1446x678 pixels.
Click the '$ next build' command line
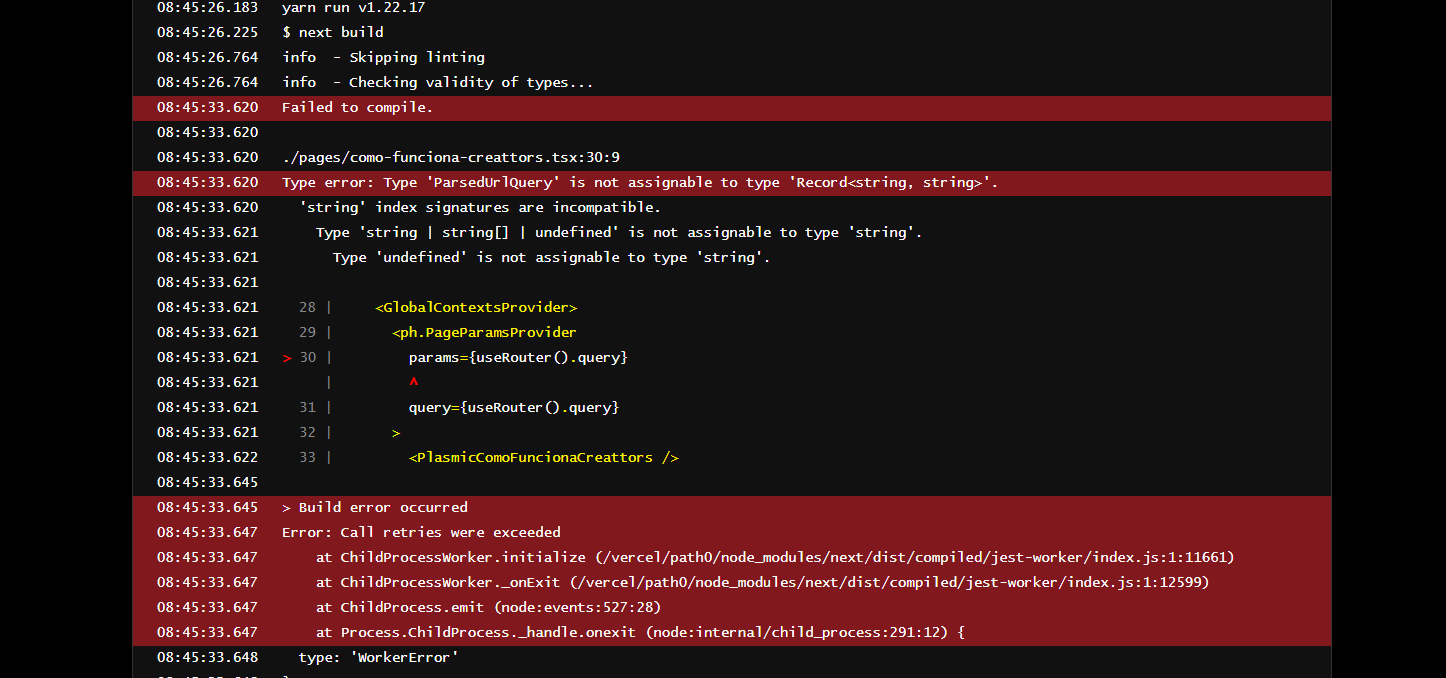(x=332, y=33)
